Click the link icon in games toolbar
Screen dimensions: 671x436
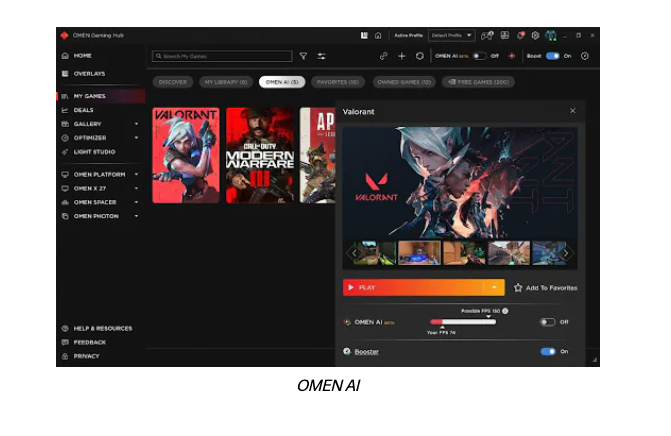coord(384,56)
